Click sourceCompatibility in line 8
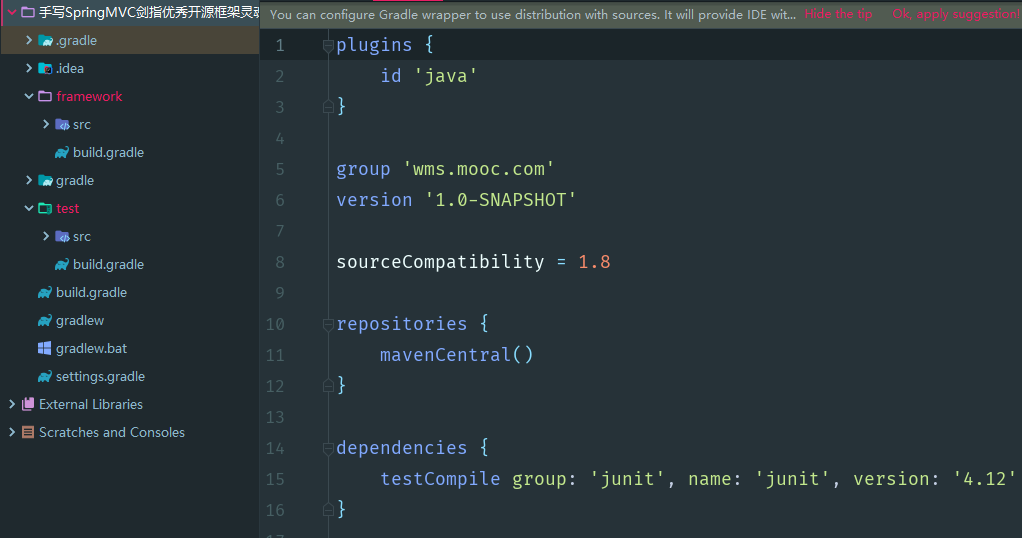 click(x=440, y=262)
